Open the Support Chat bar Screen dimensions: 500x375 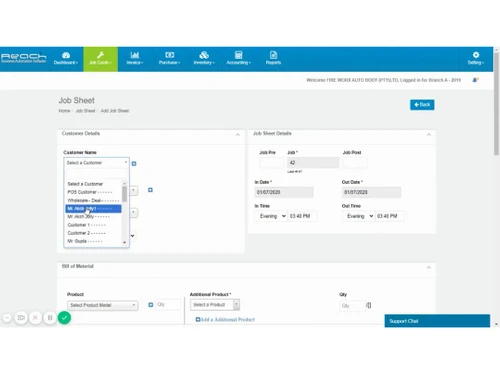point(437,321)
